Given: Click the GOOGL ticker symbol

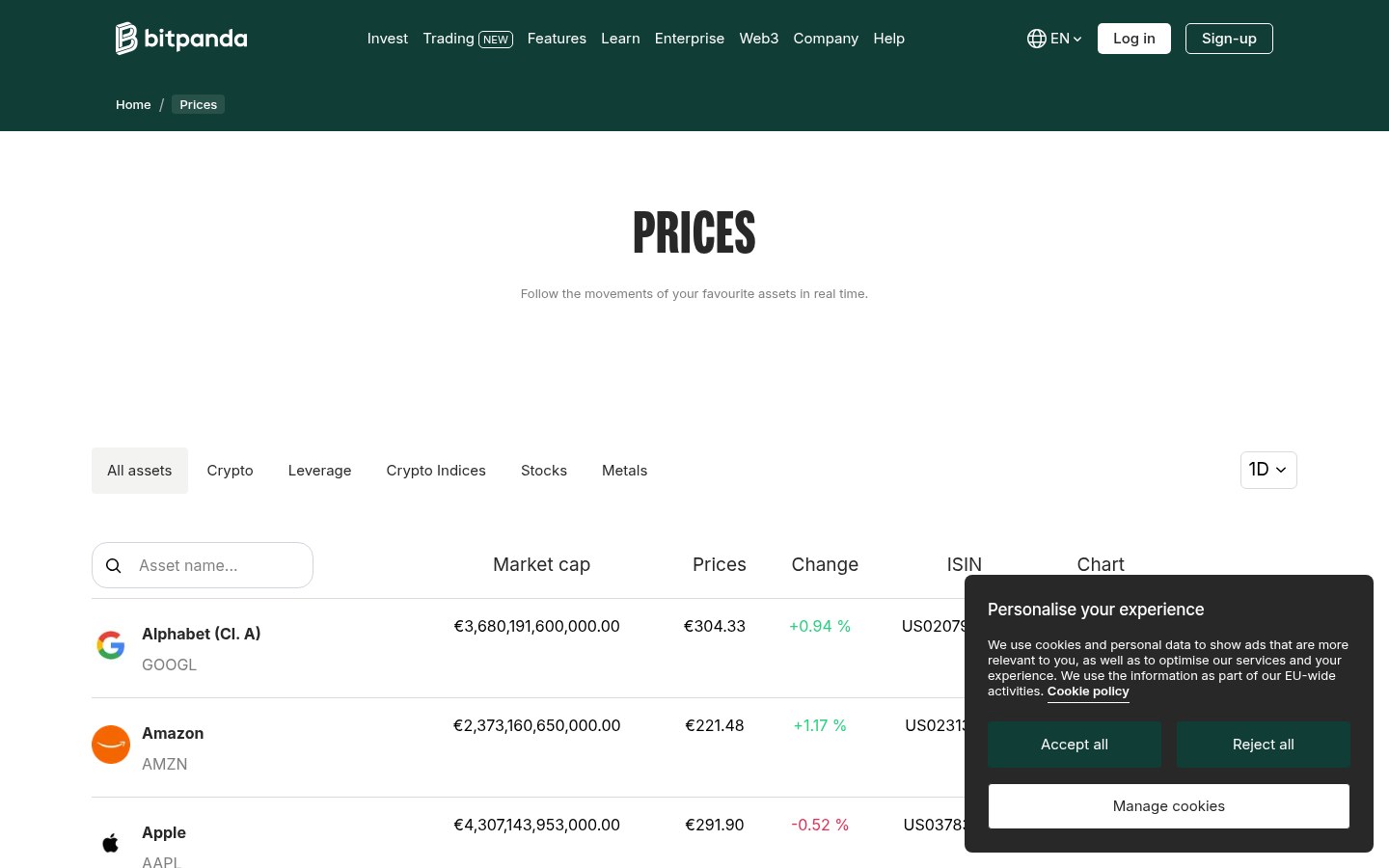Looking at the screenshot, I should click(x=169, y=665).
